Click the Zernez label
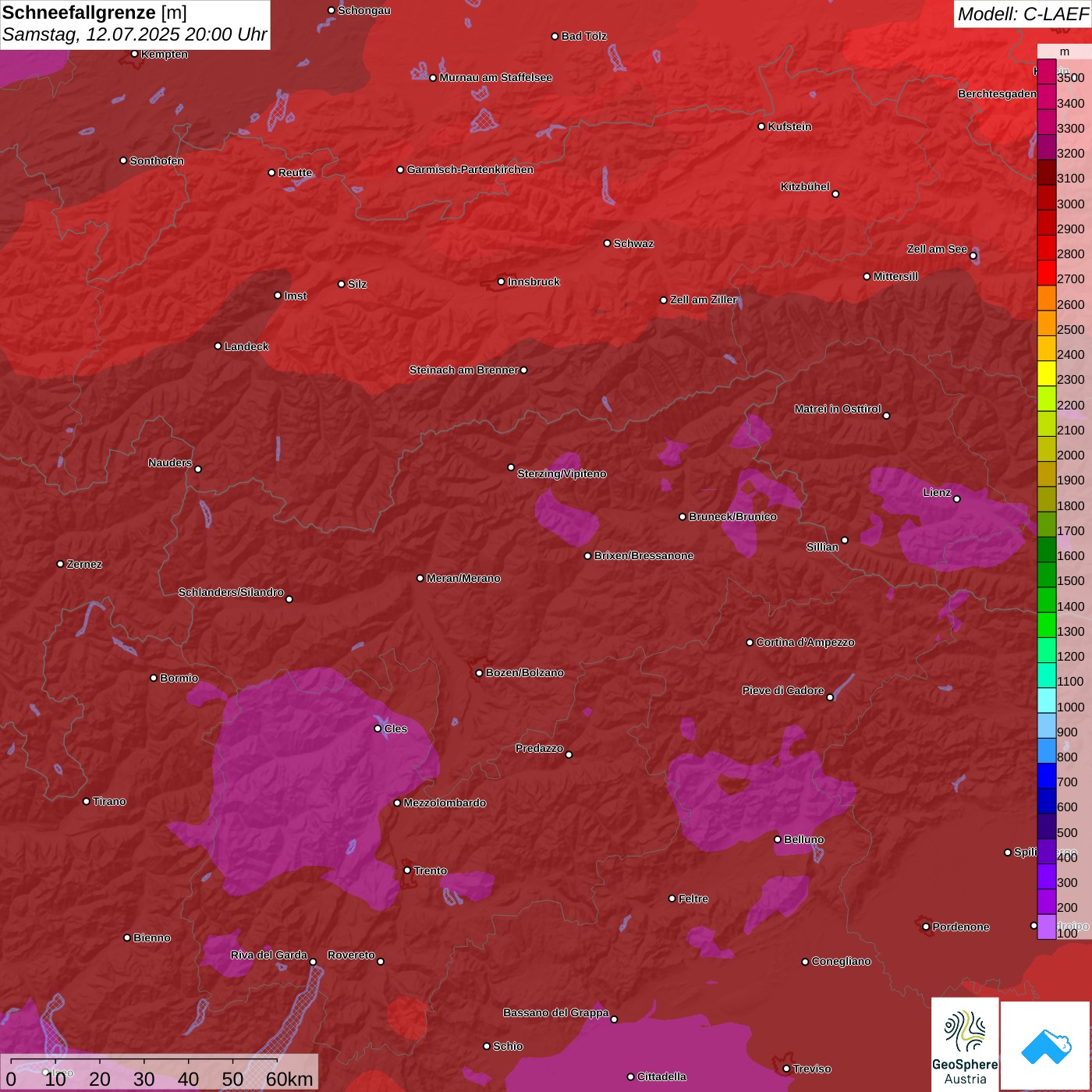1092x1092 pixels. (84, 564)
